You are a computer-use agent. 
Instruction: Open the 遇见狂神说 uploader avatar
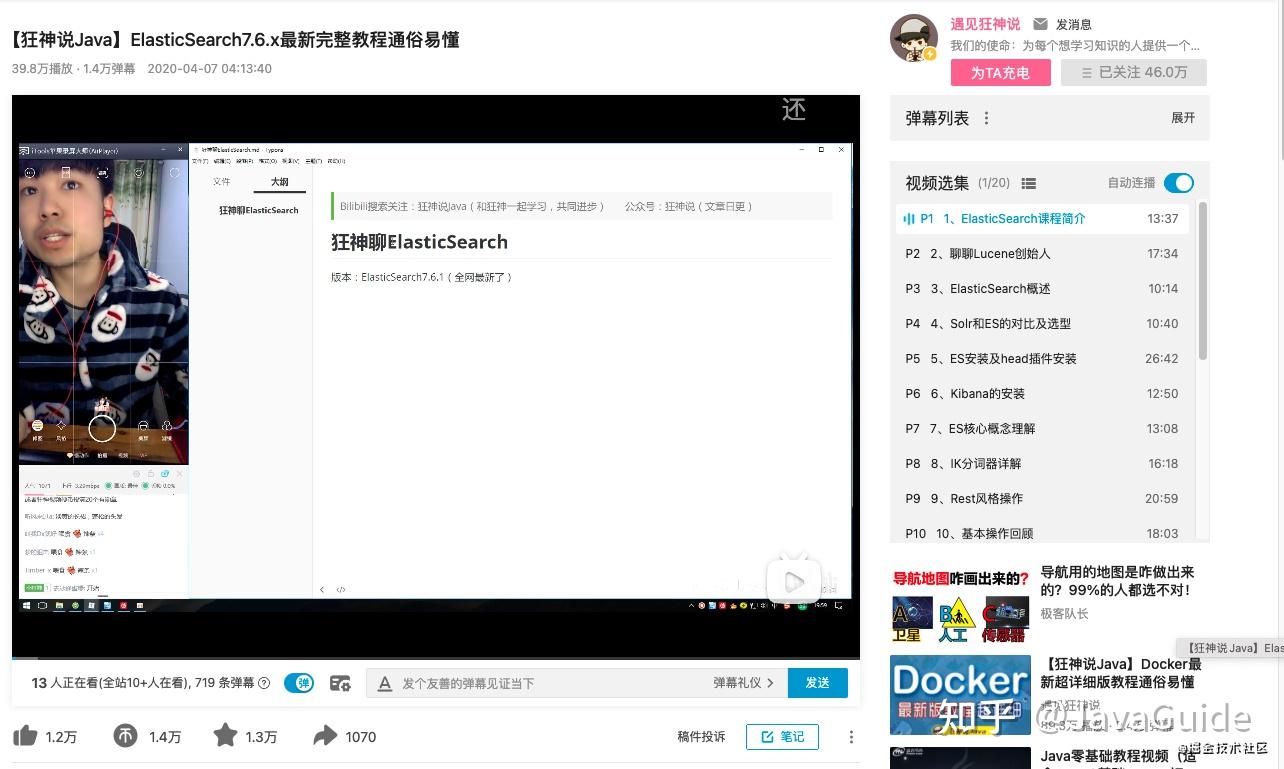point(913,39)
